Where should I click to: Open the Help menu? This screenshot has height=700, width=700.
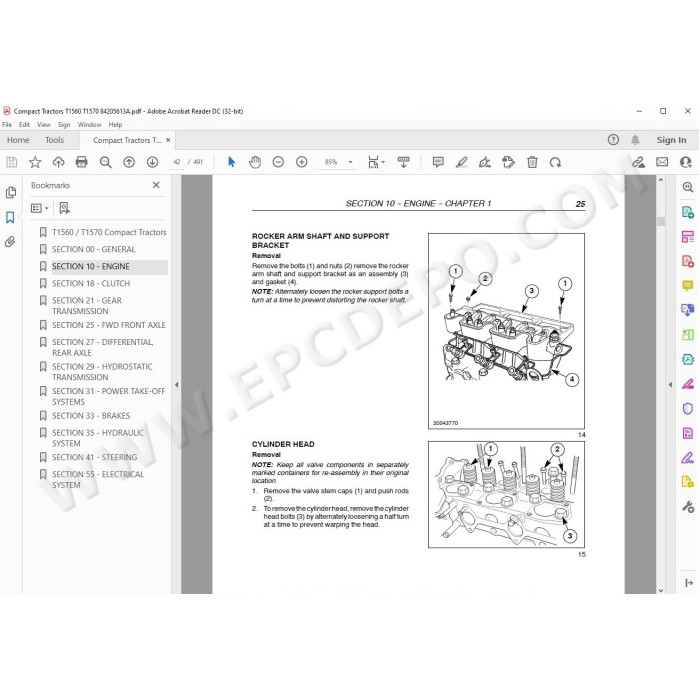tap(115, 125)
